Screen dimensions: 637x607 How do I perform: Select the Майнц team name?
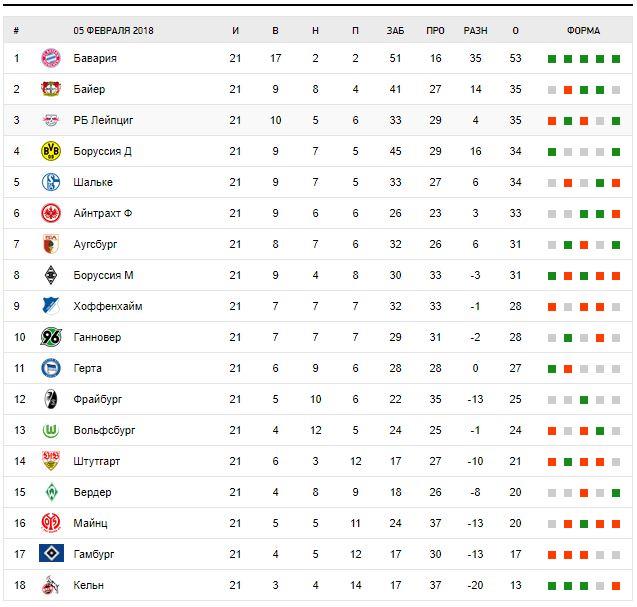point(90,523)
